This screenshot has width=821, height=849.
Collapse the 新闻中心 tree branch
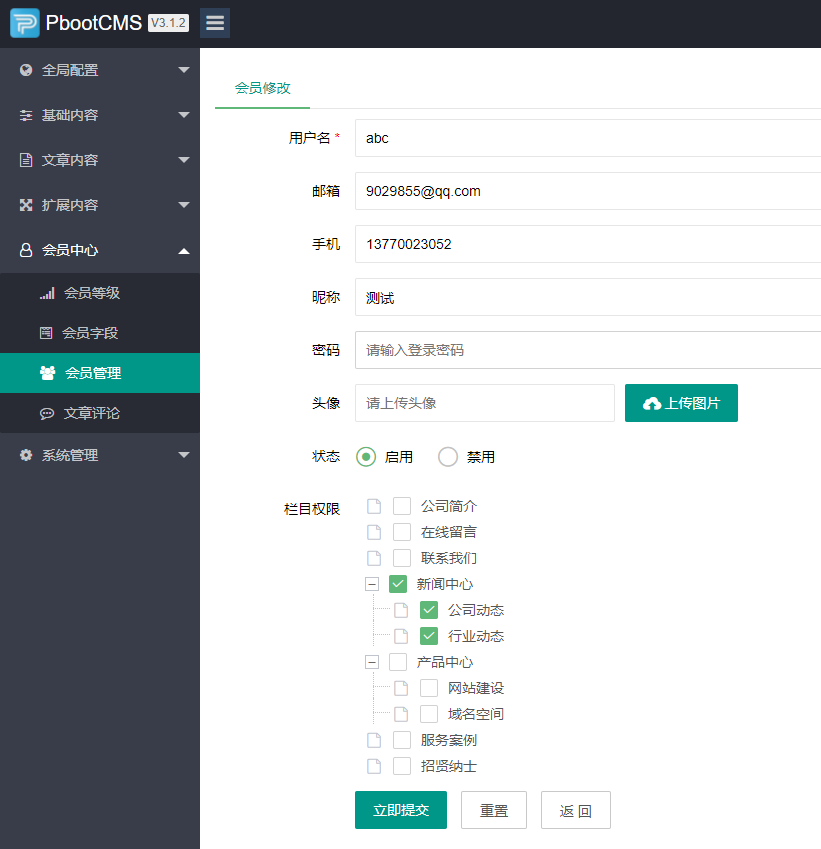371,583
